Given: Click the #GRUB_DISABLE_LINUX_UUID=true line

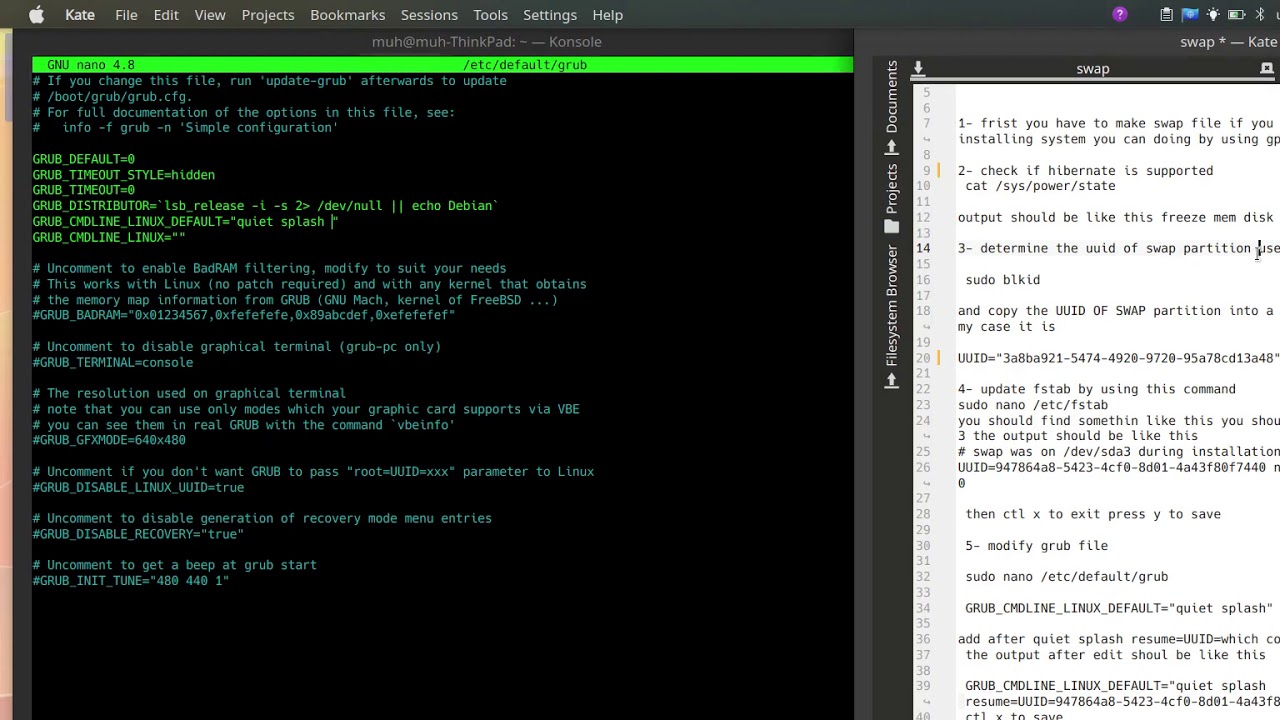Looking at the screenshot, I should point(138,487).
